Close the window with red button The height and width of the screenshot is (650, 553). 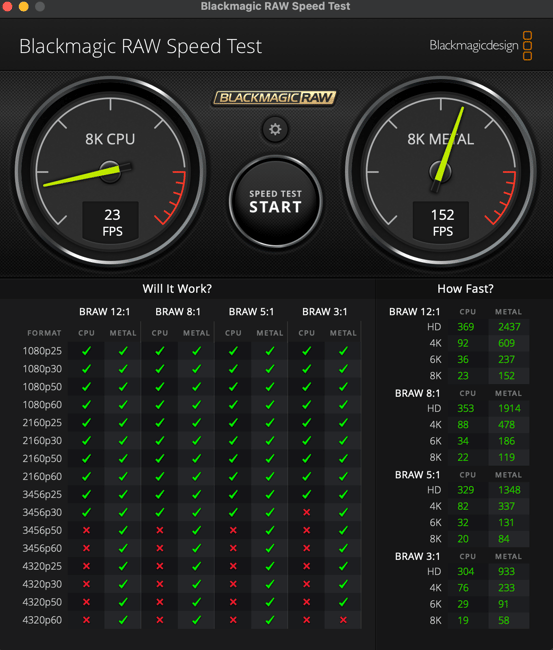coord(7,6)
